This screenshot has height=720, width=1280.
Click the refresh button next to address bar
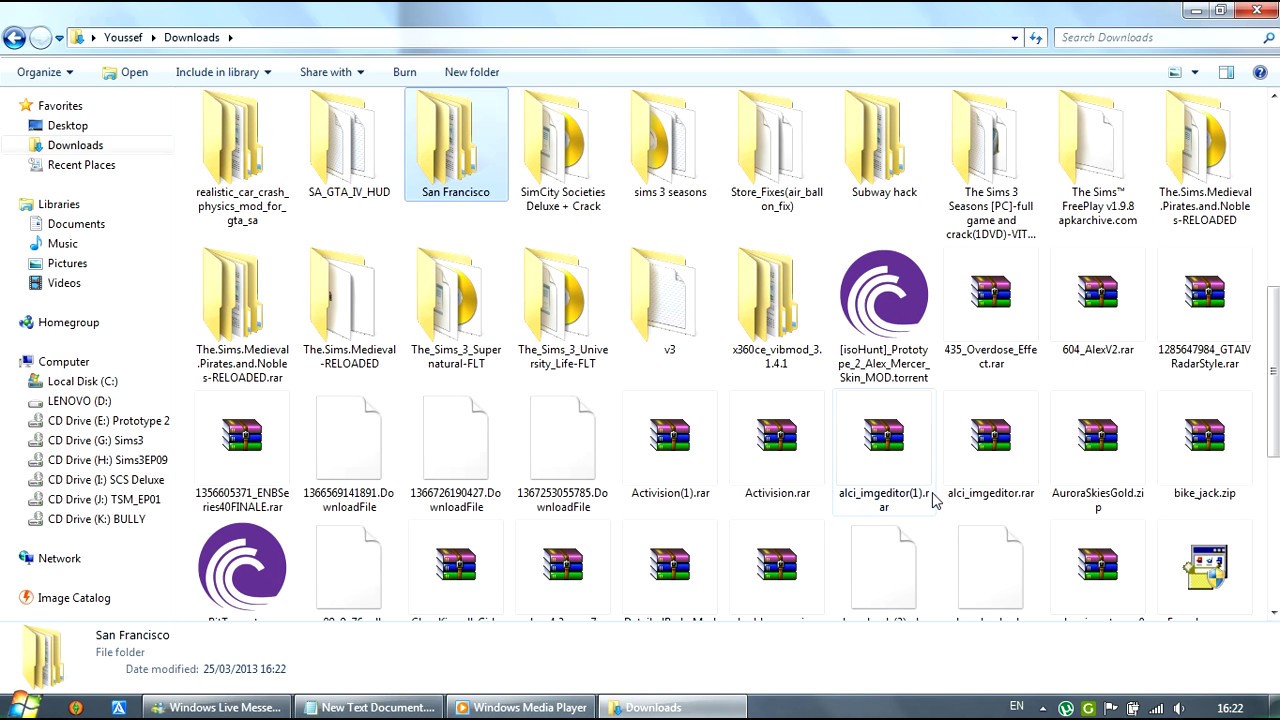[1036, 38]
